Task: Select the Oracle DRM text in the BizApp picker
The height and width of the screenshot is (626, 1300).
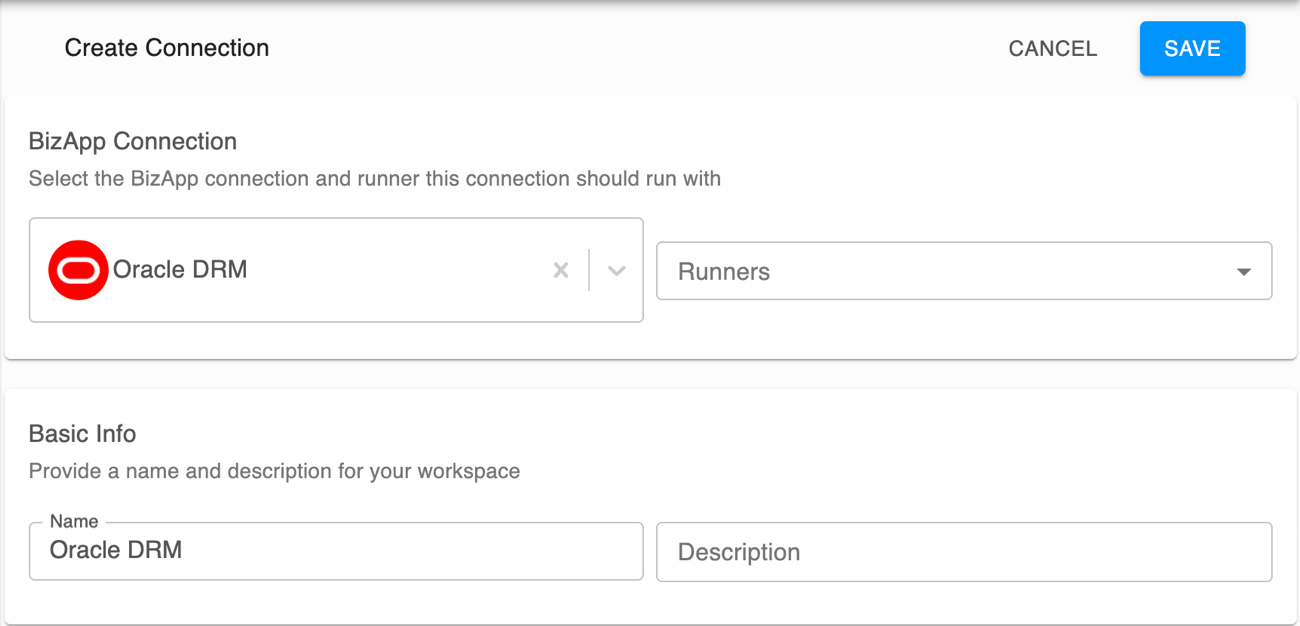Action: click(181, 269)
